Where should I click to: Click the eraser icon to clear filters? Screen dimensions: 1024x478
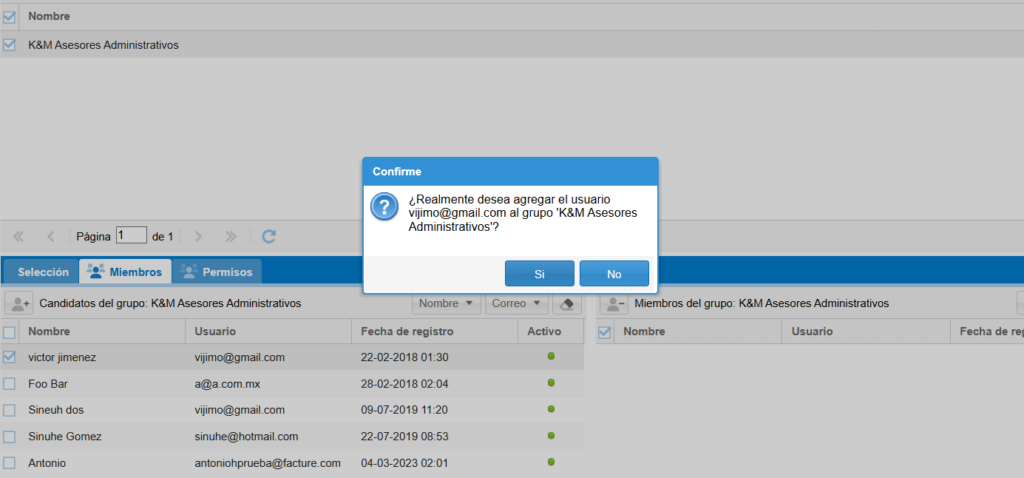point(567,304)
